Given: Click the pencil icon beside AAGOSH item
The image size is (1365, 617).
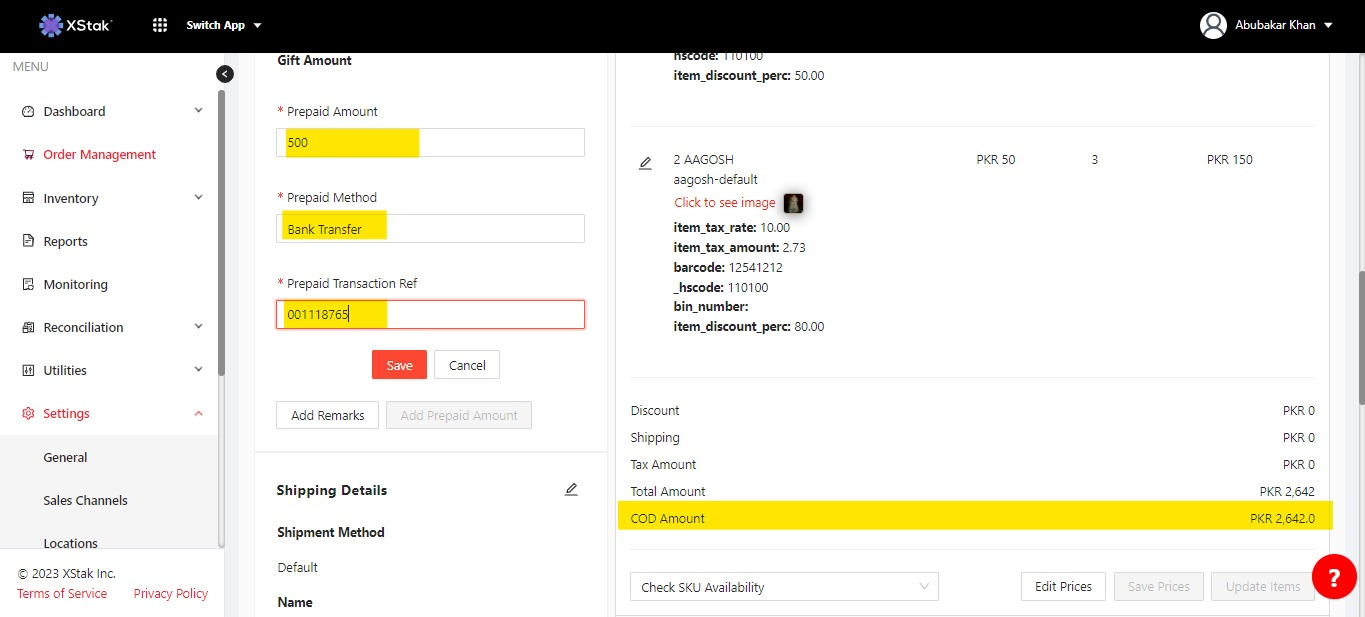Looking at the screenshot, I should coord(645,163).
